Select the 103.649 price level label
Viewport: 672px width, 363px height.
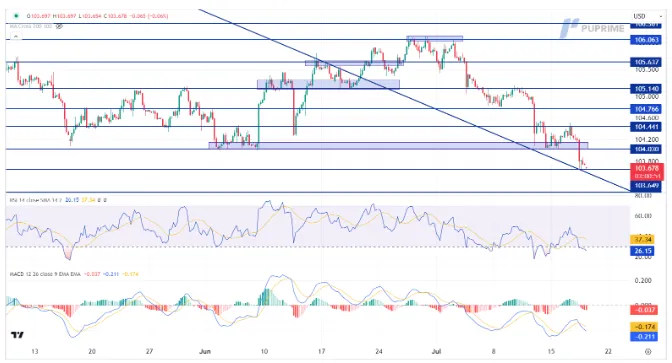(646, 186)
